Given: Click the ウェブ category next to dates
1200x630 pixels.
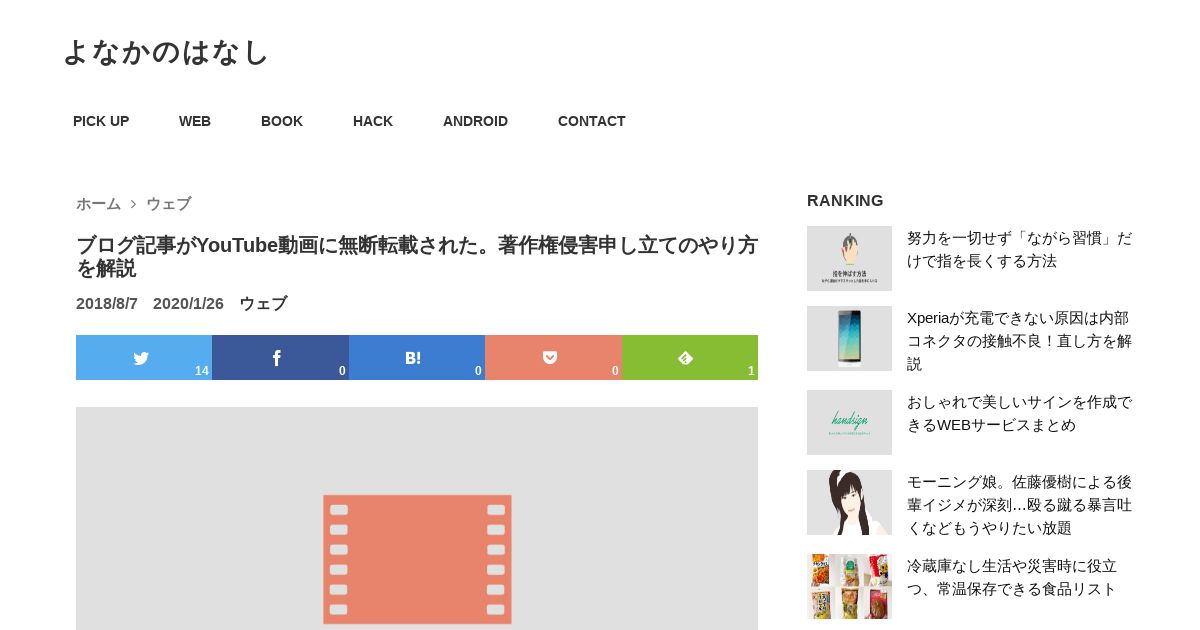Looking at the screenshot, I should pyautogui.click(x=263, y=303).
